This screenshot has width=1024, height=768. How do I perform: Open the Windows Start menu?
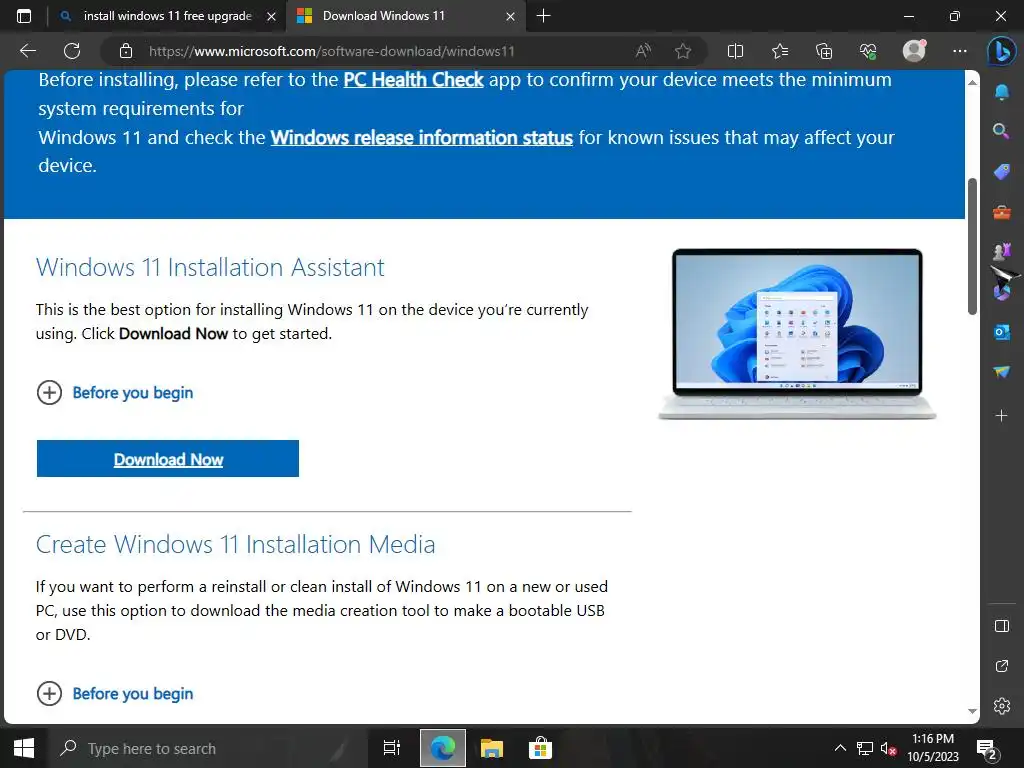(x=24, y=748)
